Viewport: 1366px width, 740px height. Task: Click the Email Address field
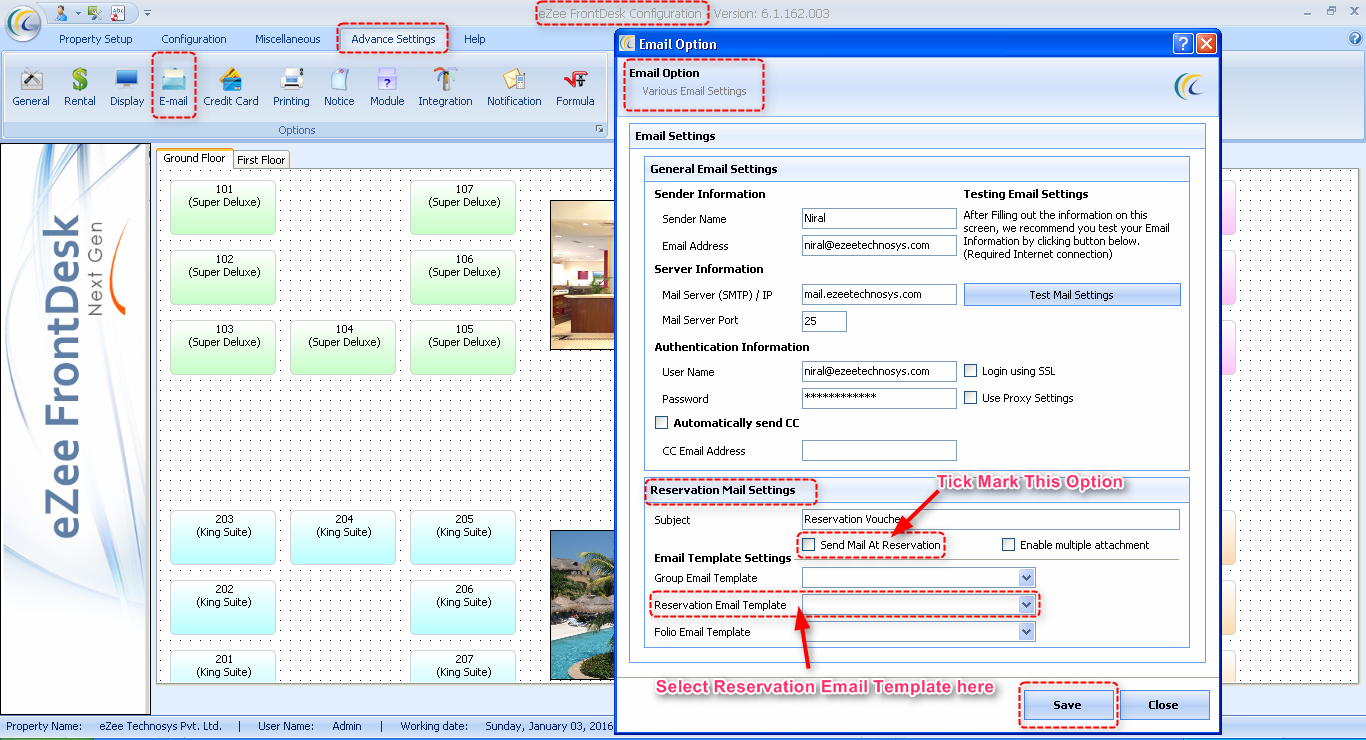[x=880, y=245]
